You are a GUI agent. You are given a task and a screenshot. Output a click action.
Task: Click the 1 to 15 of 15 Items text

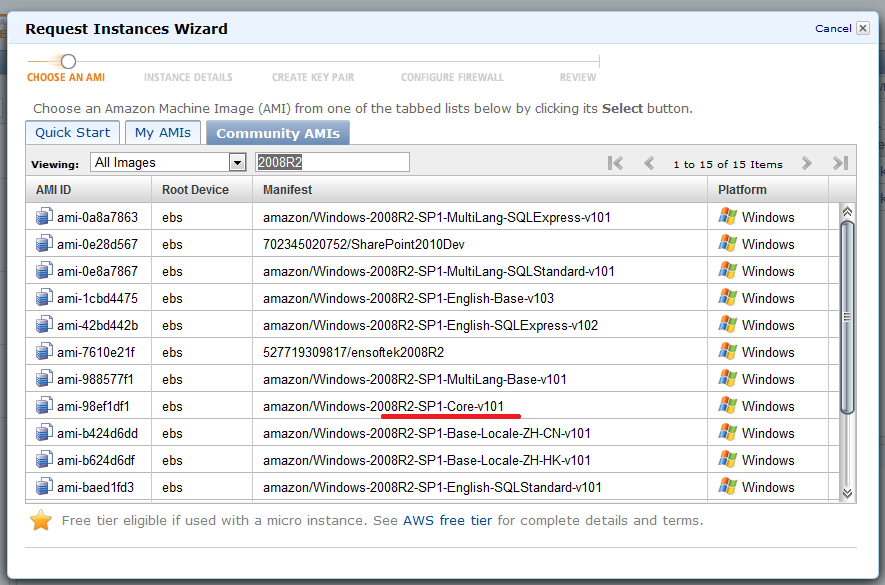728,164
